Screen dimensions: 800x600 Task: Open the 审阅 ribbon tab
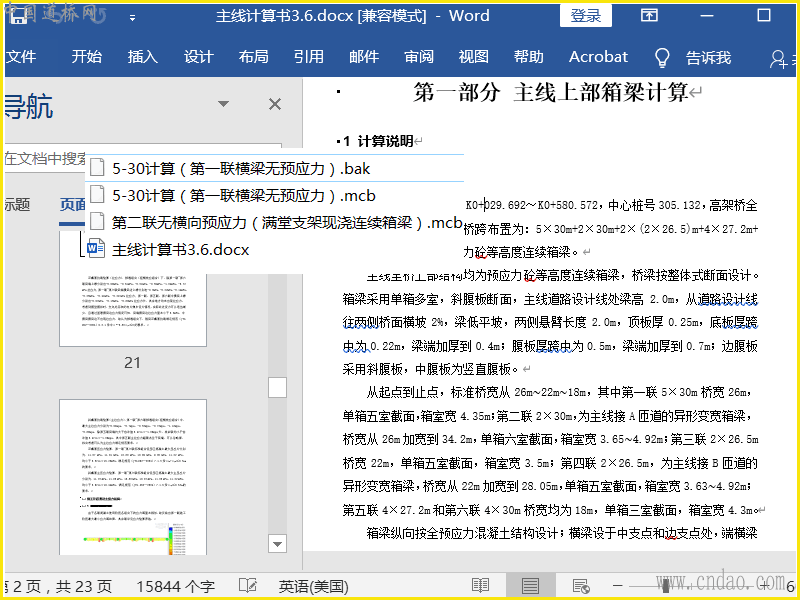pos(419,57)
